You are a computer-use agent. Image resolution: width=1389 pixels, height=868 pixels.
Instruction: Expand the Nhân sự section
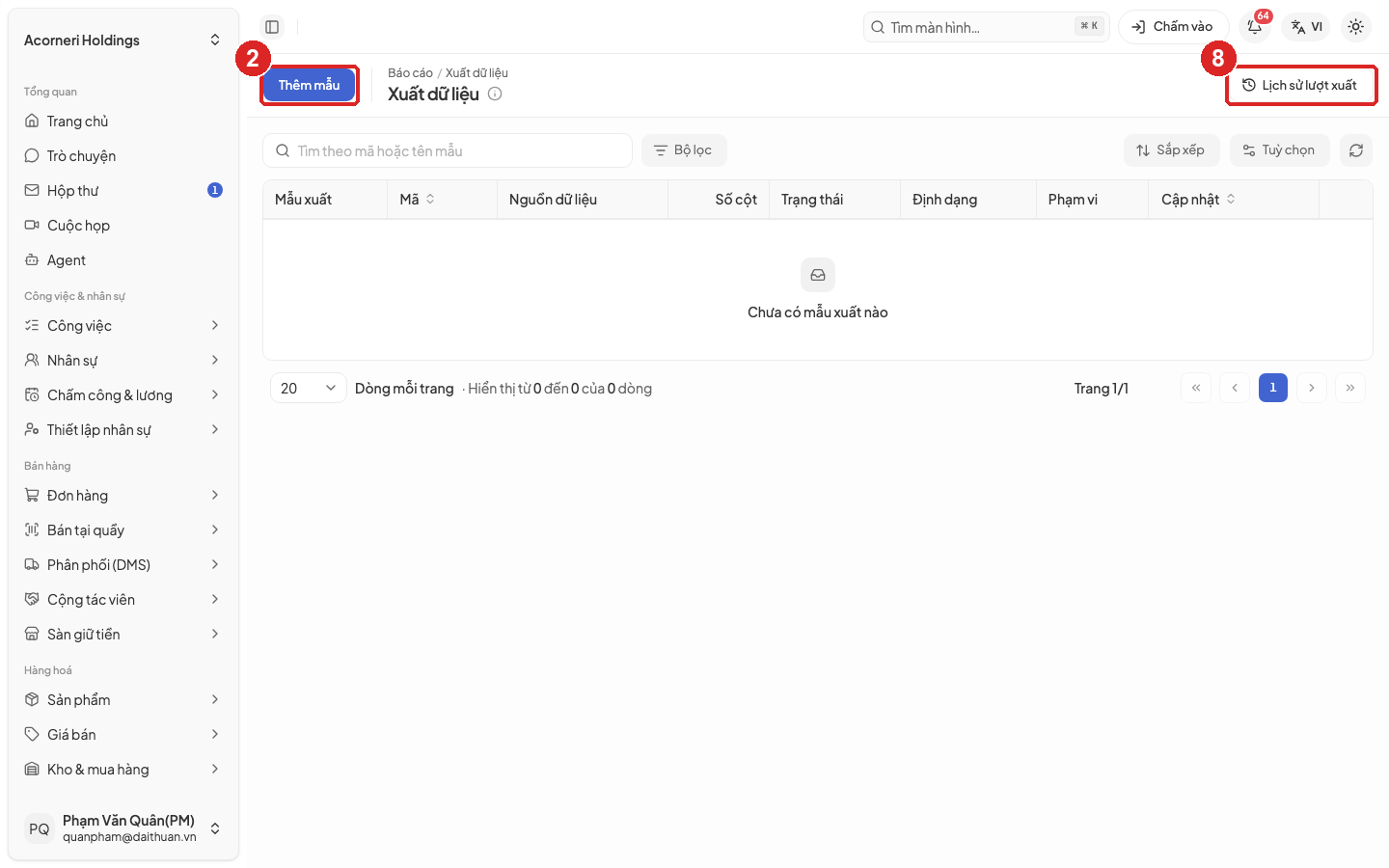[x=123, y=361]
